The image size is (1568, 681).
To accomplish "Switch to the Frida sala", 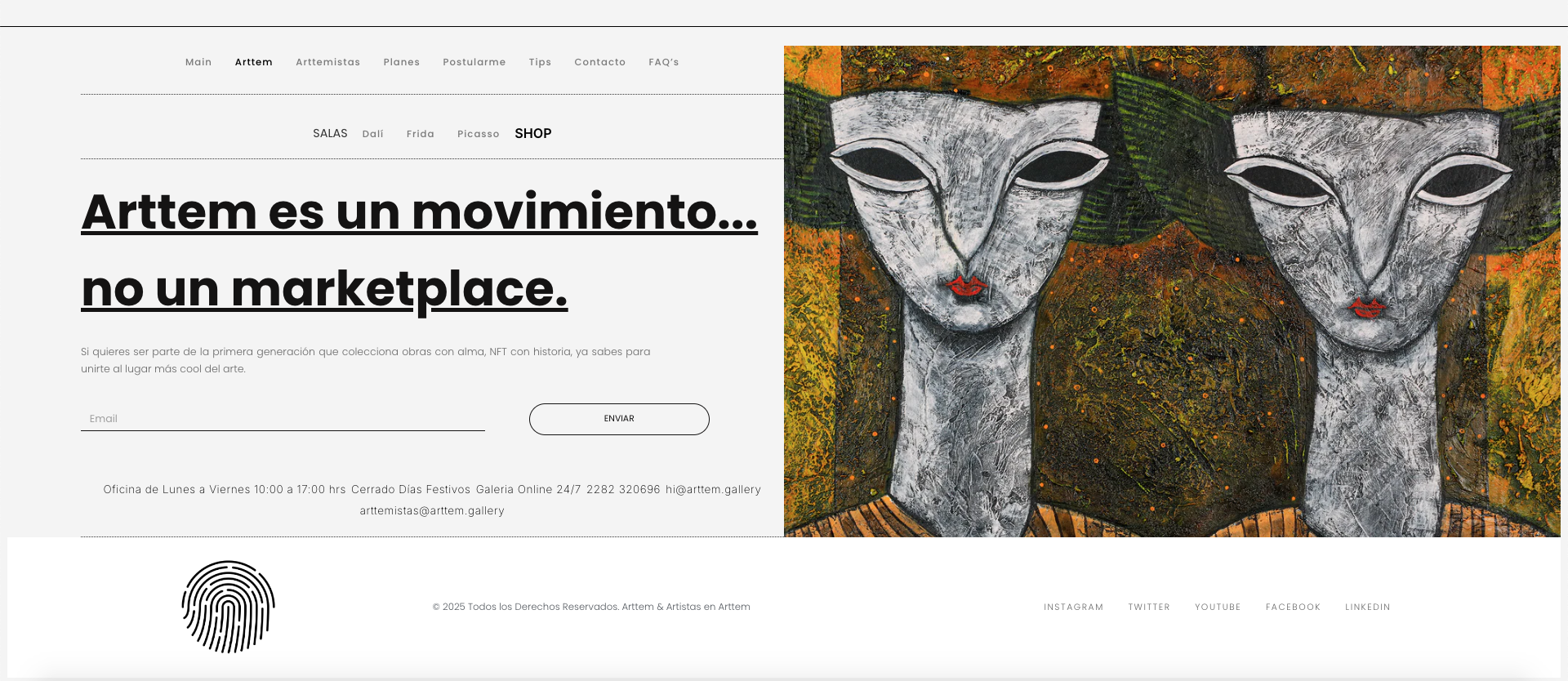I will click(421, 134).
